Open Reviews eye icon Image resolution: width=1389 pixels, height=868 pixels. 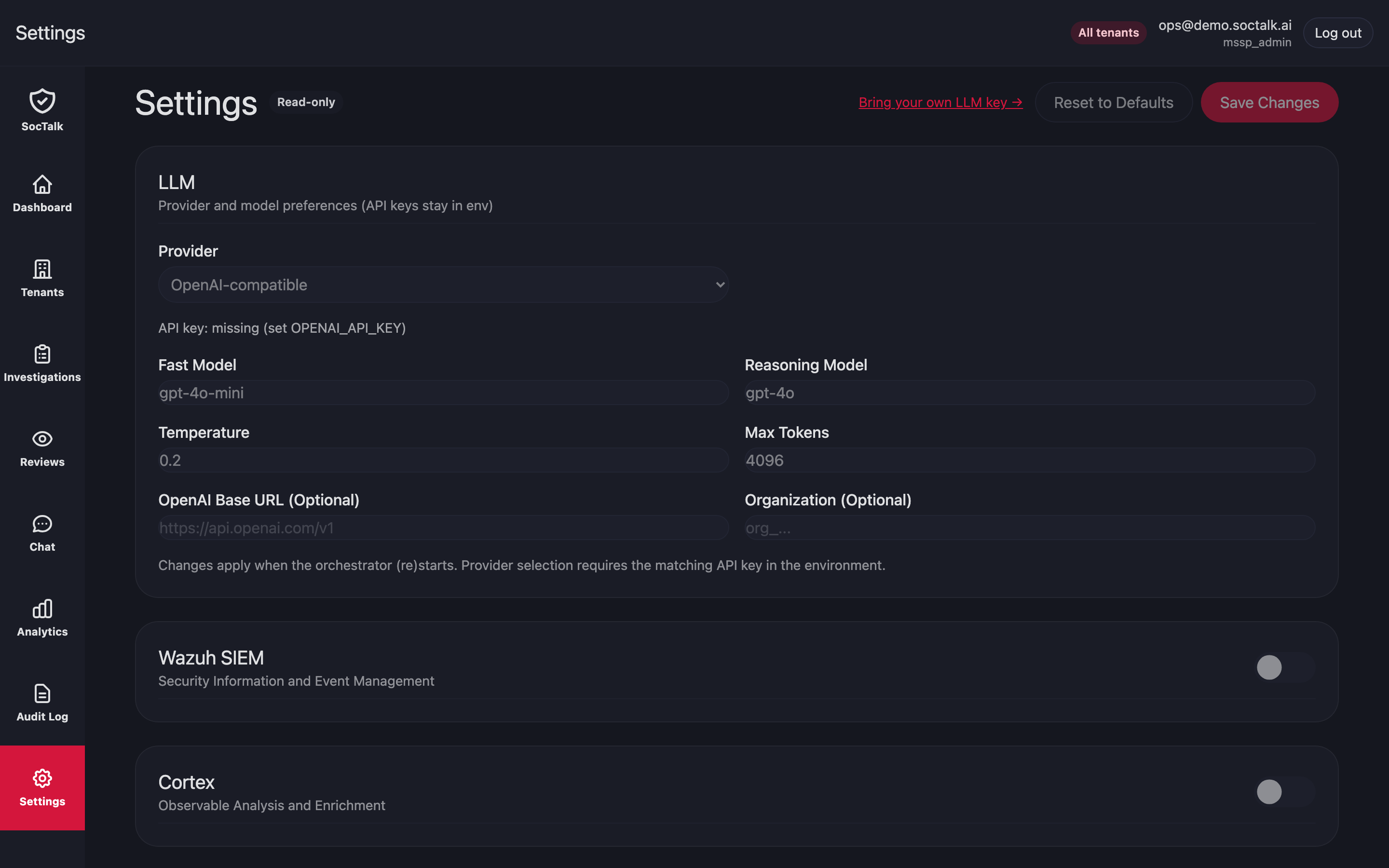click(x=42, y=439)
